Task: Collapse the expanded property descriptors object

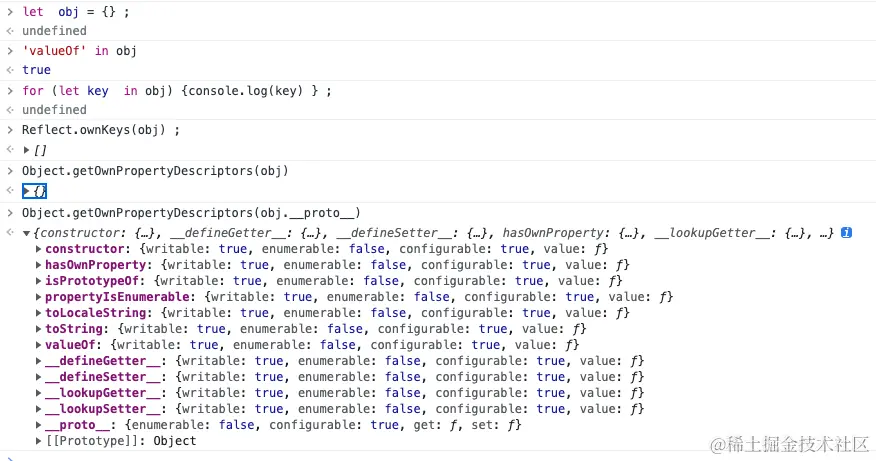Action: click(27, 233)
